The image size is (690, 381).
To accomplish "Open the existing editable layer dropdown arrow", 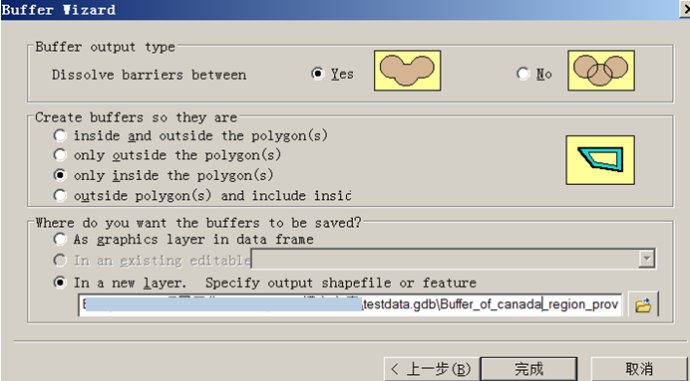I will pyautogui.click(x=646, y=259).
